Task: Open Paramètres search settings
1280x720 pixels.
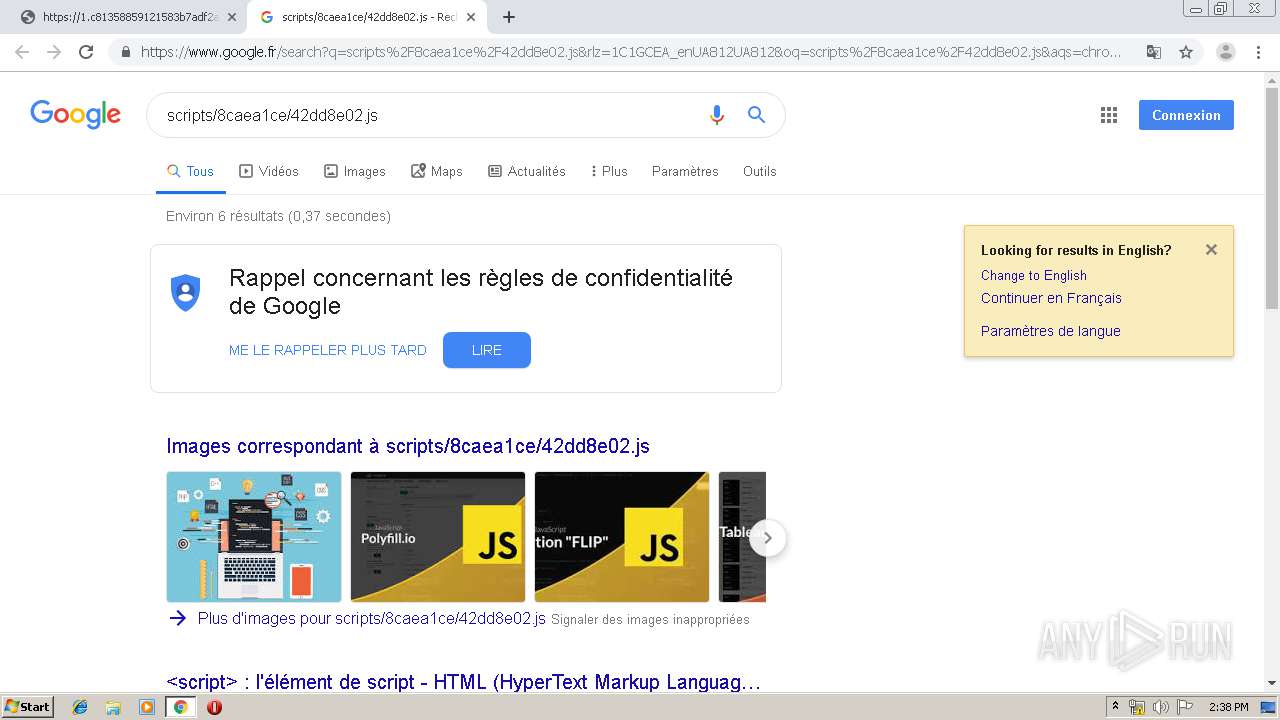Action: [685, 171]
